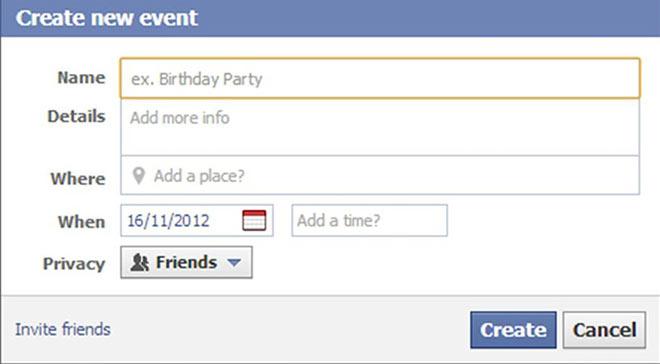Viewport: 660px width, 364px height.
Task: Click the Privacy field label
Action: coord(74,264)
